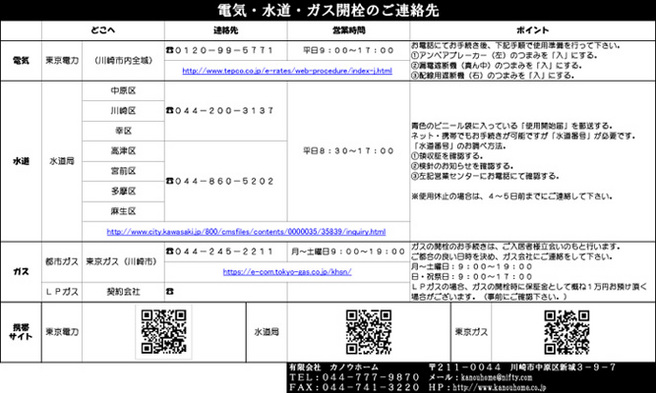Click the ②漏電遮断機 instruction line

tap(496, 65)
